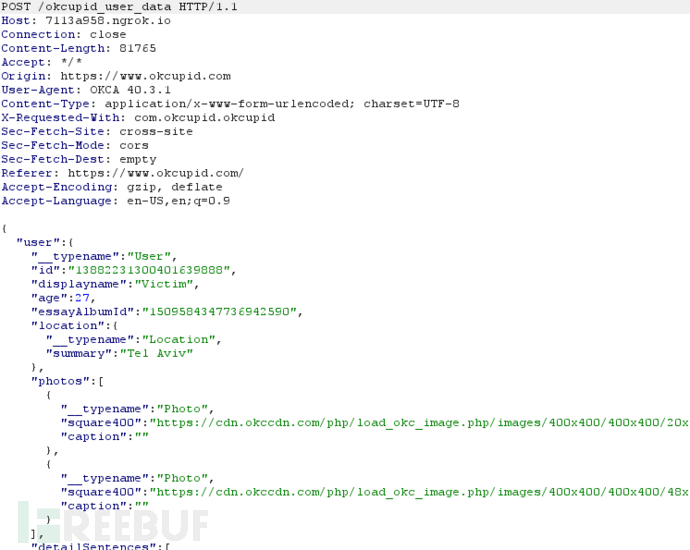Screen dimensions: 690x550
Task: Click the "__typename":"User" line
Action: [104, 257]
